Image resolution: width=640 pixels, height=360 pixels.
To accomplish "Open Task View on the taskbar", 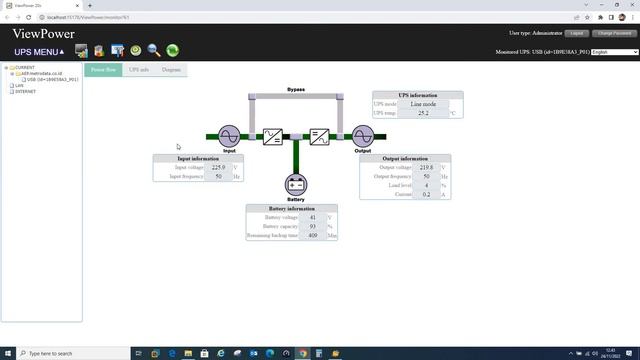I will (x=138, y=353).
